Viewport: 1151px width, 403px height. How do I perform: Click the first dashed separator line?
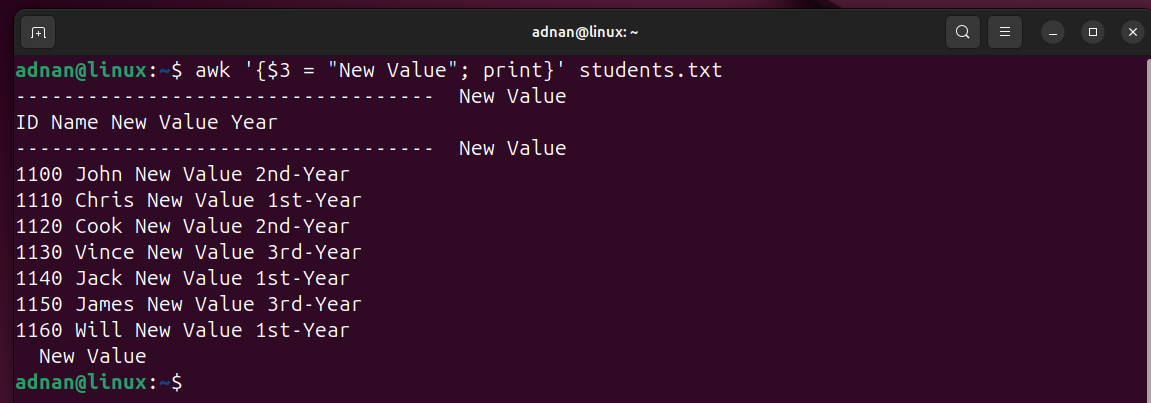point(291,97)
